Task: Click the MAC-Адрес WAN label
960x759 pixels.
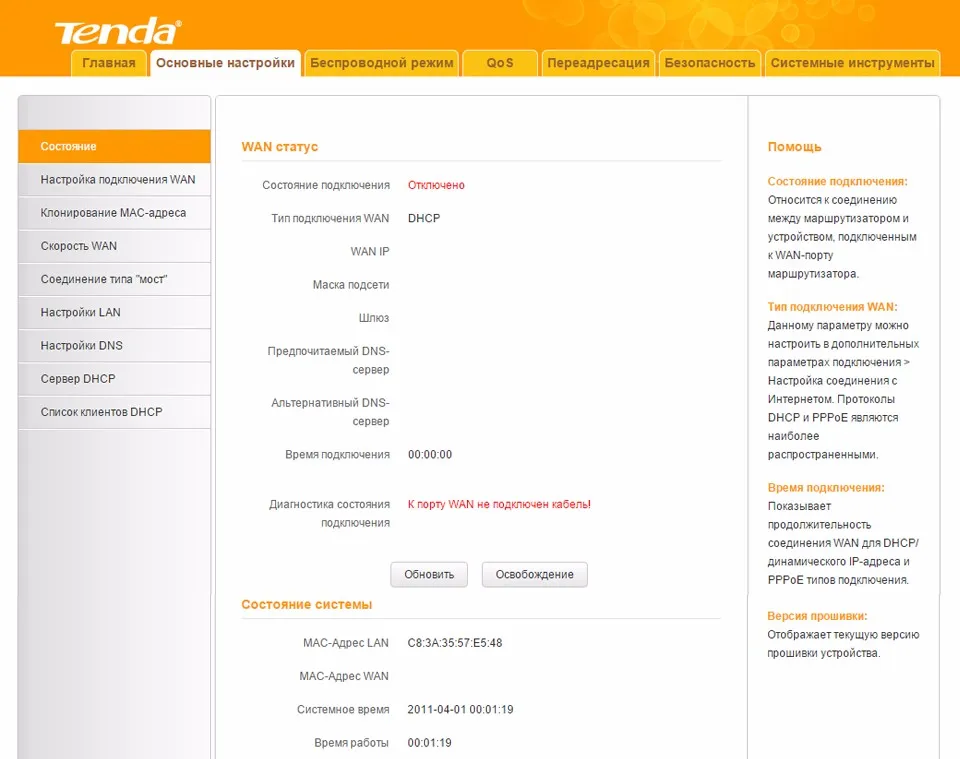Action: pos(344,676)
